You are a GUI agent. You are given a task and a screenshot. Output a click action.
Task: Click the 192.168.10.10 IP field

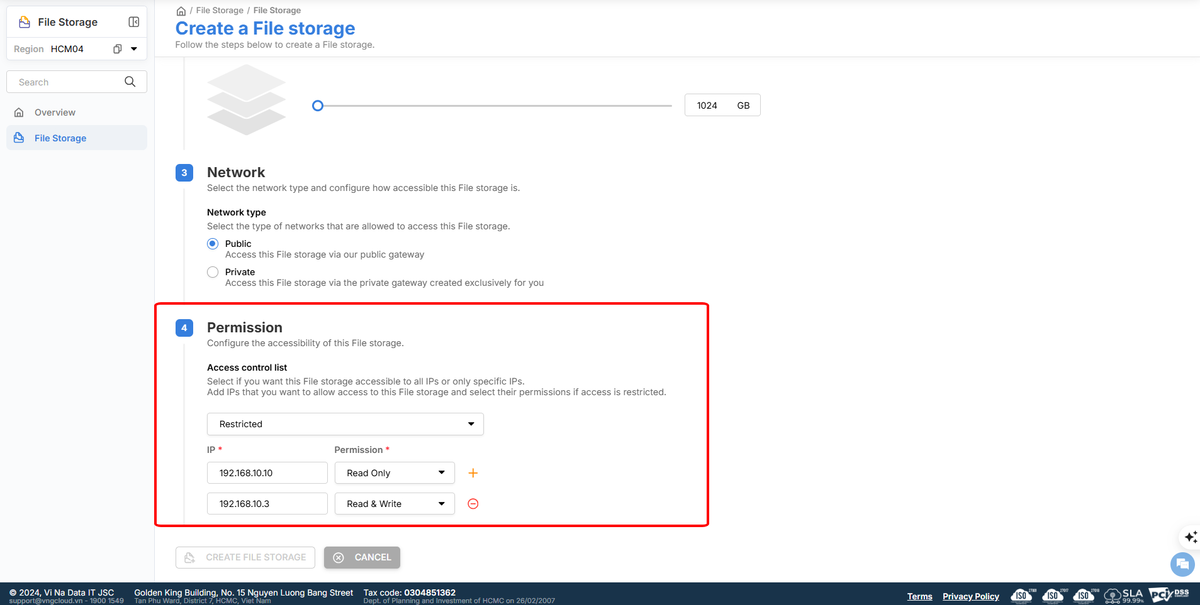click(x=267, y=473)
